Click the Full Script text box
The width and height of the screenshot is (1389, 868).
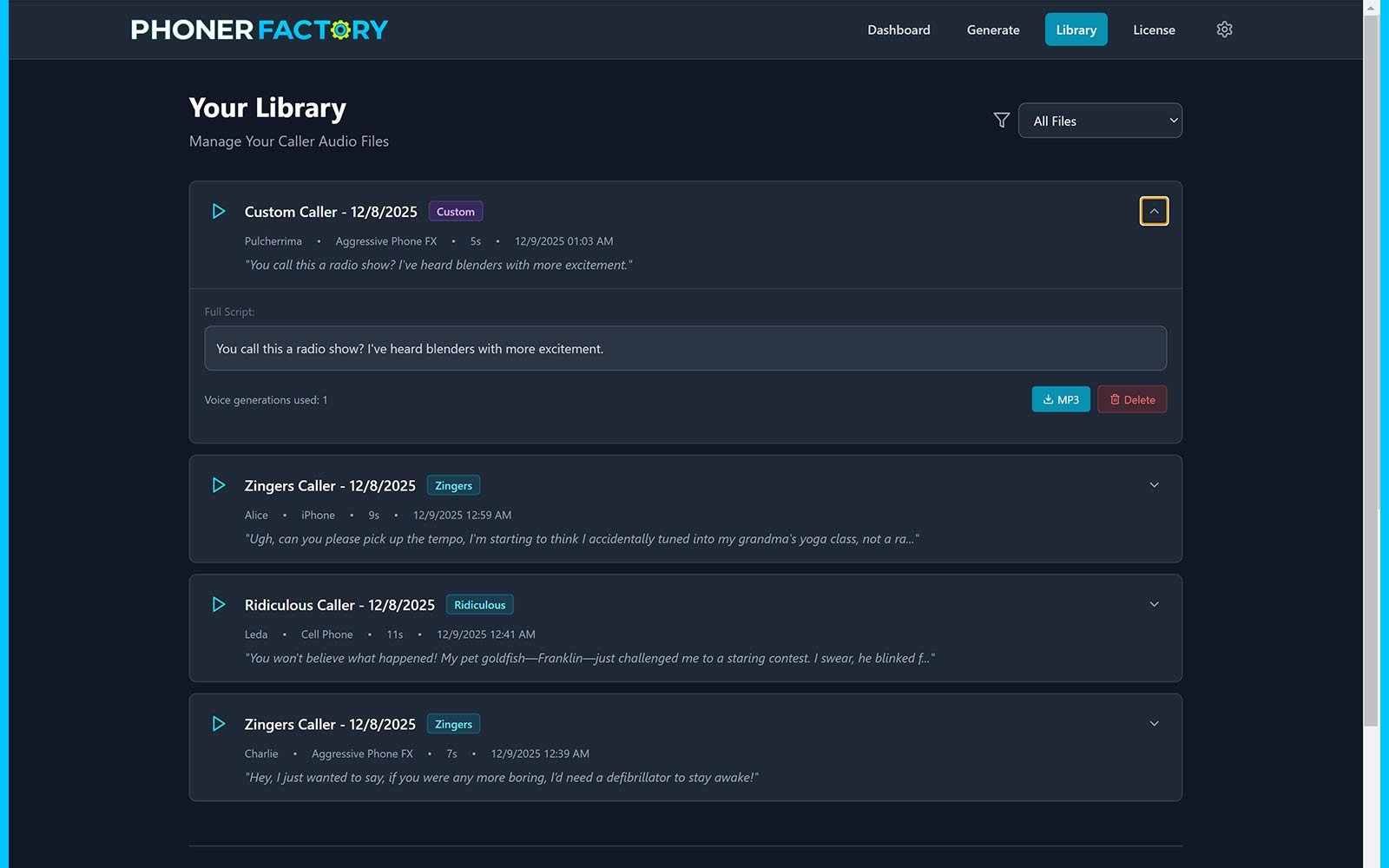click(685, 349)
